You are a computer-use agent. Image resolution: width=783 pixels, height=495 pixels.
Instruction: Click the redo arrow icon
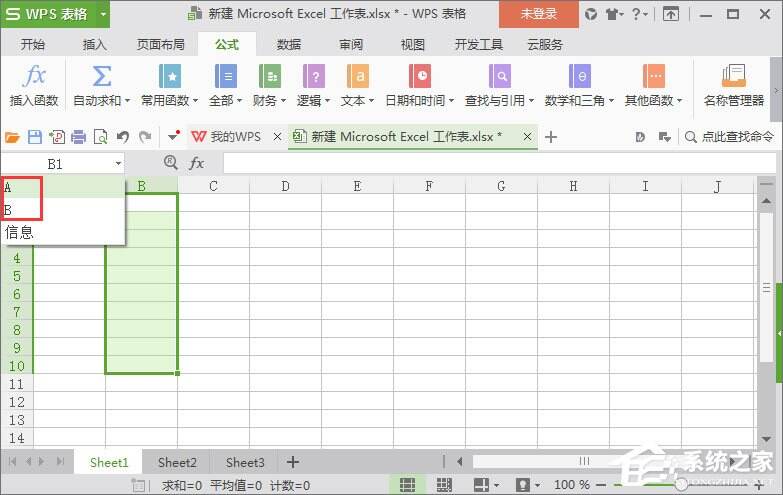tap(145, 137)
